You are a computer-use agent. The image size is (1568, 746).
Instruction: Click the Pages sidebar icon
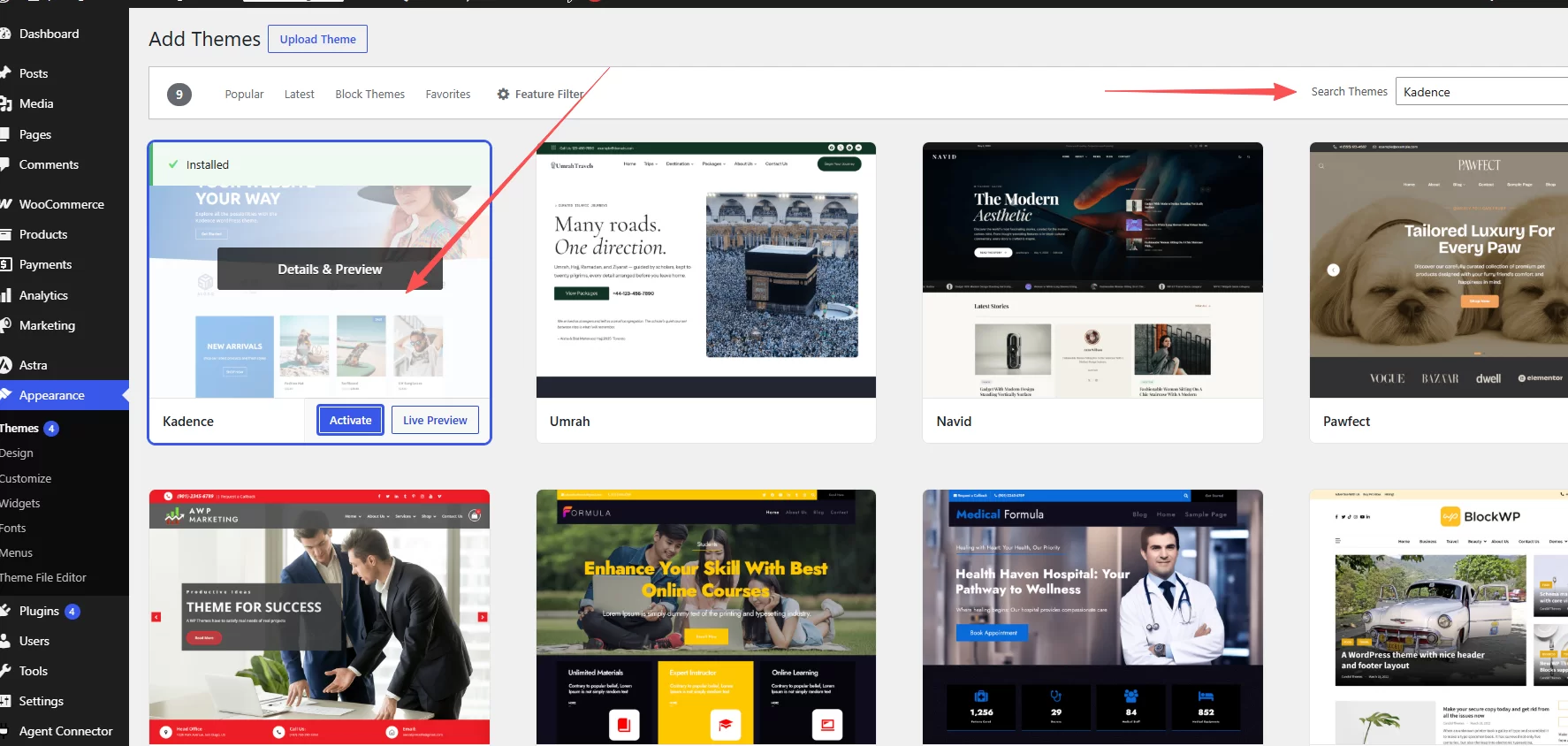coord(4,134)
